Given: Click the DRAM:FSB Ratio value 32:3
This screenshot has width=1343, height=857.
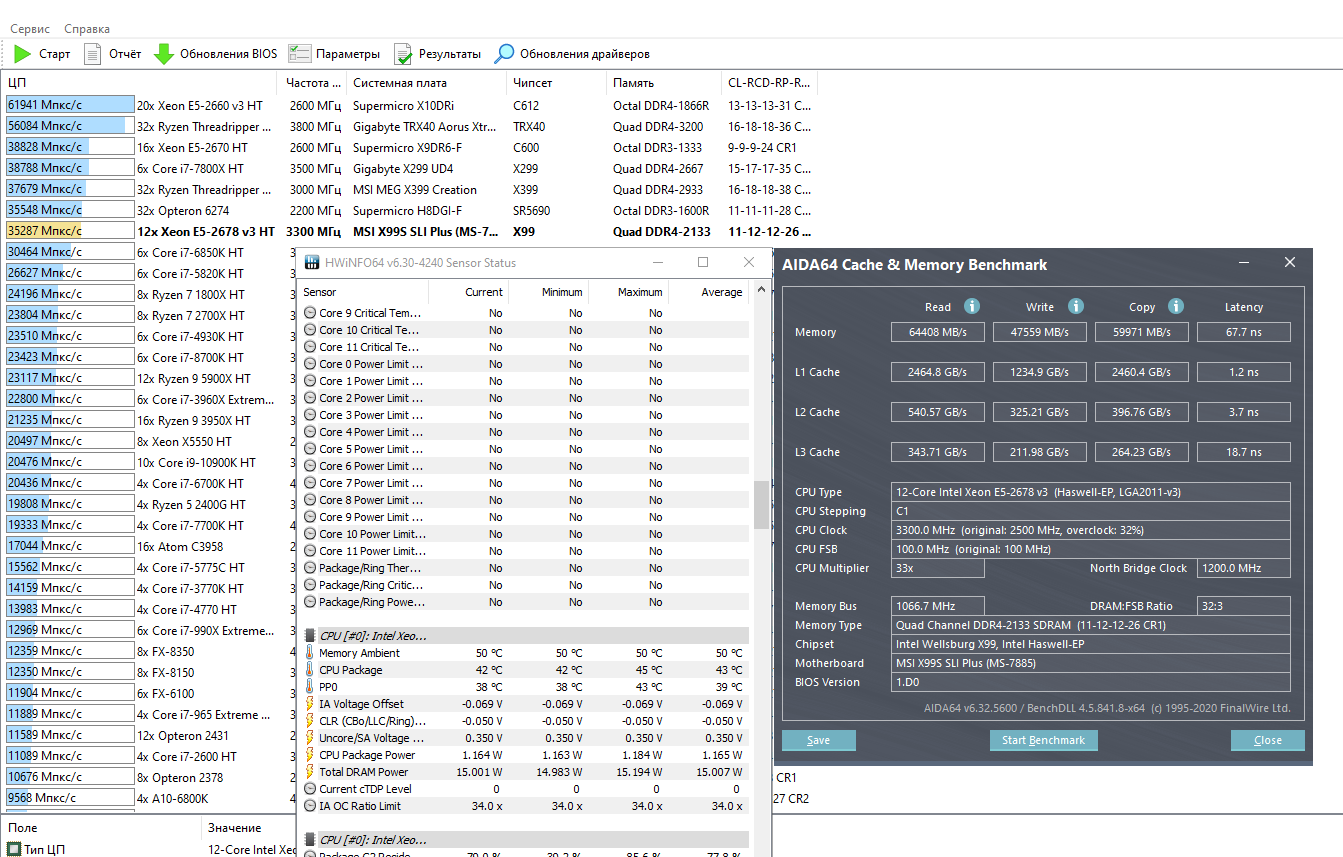Looking at the screenshot, I should 1244,606.
